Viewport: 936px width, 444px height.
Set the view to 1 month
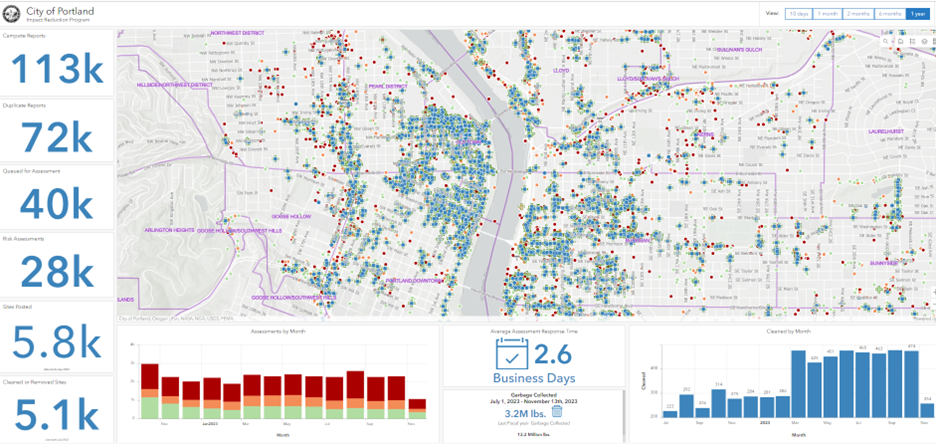(827, 14)
